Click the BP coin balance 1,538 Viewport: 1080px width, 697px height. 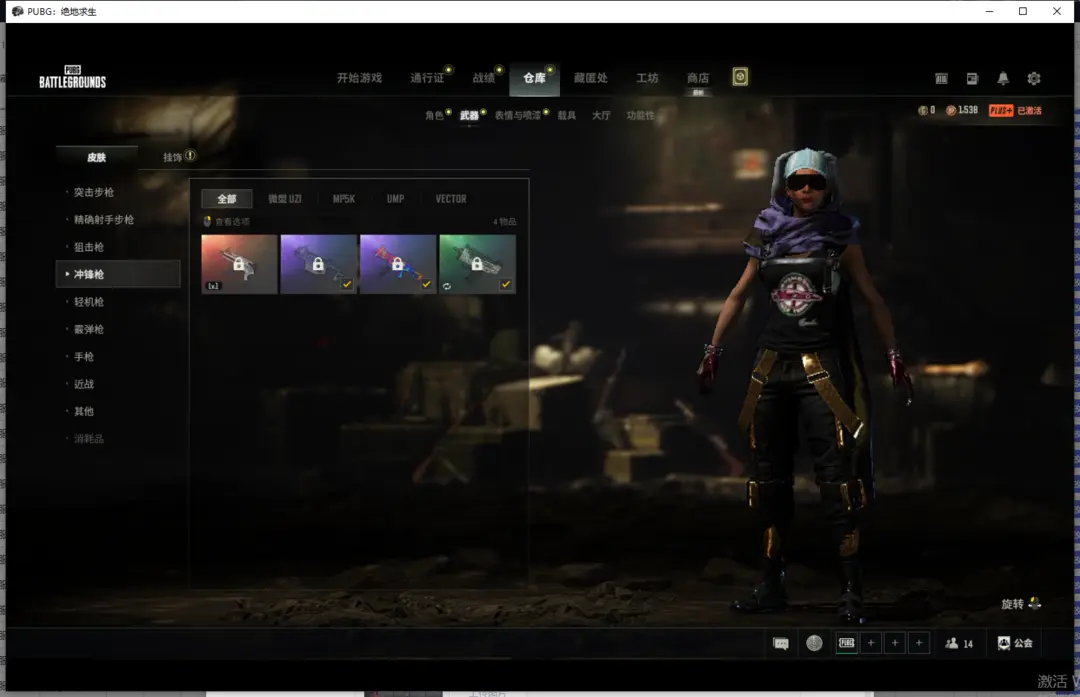[x=962, y=110]
